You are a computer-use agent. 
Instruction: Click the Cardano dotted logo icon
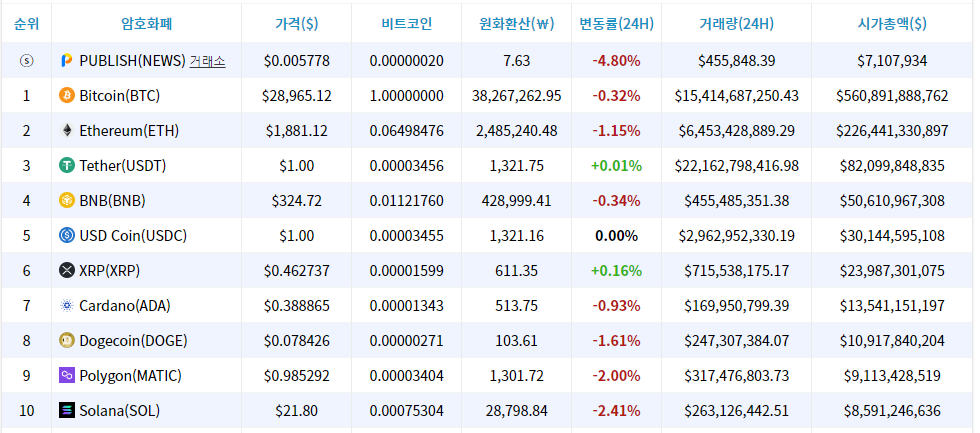pyautogui.click(x=66, y=306)
